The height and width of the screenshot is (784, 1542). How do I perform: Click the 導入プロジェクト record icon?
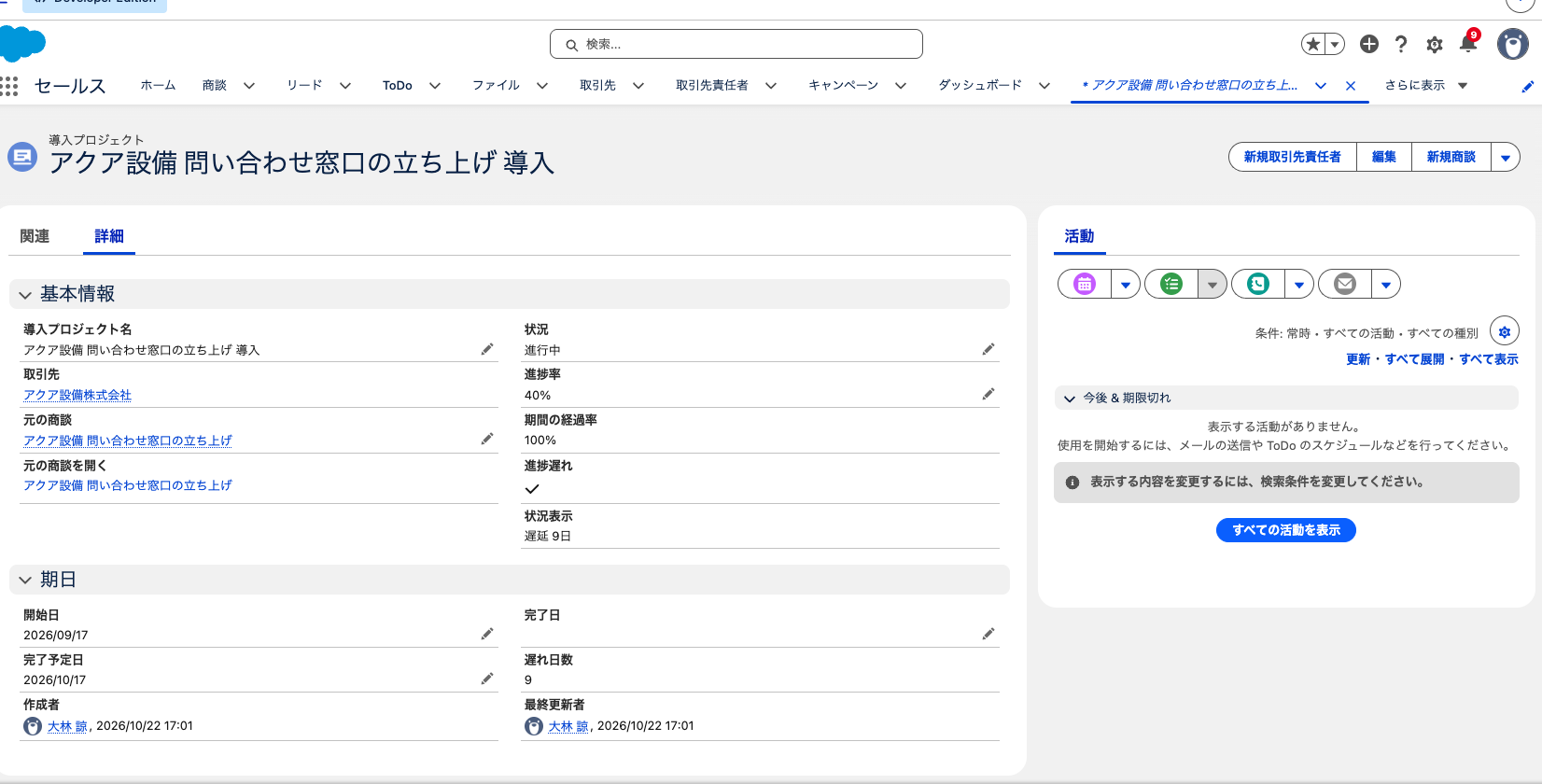click(x=22, y=157)
